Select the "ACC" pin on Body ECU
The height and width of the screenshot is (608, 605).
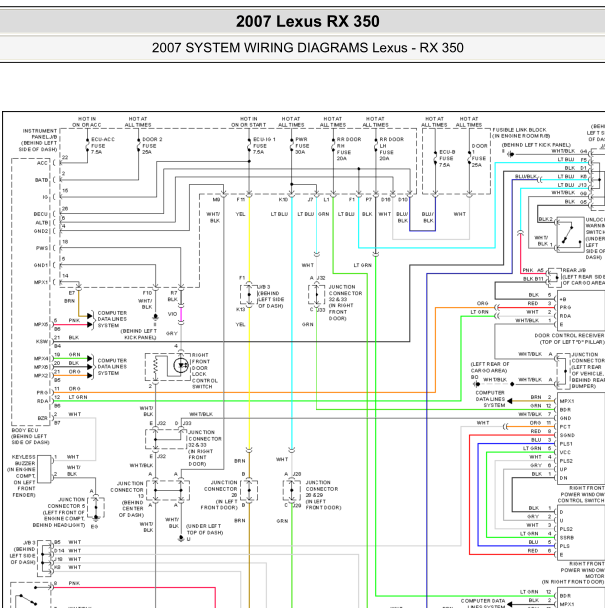point(42,163)
